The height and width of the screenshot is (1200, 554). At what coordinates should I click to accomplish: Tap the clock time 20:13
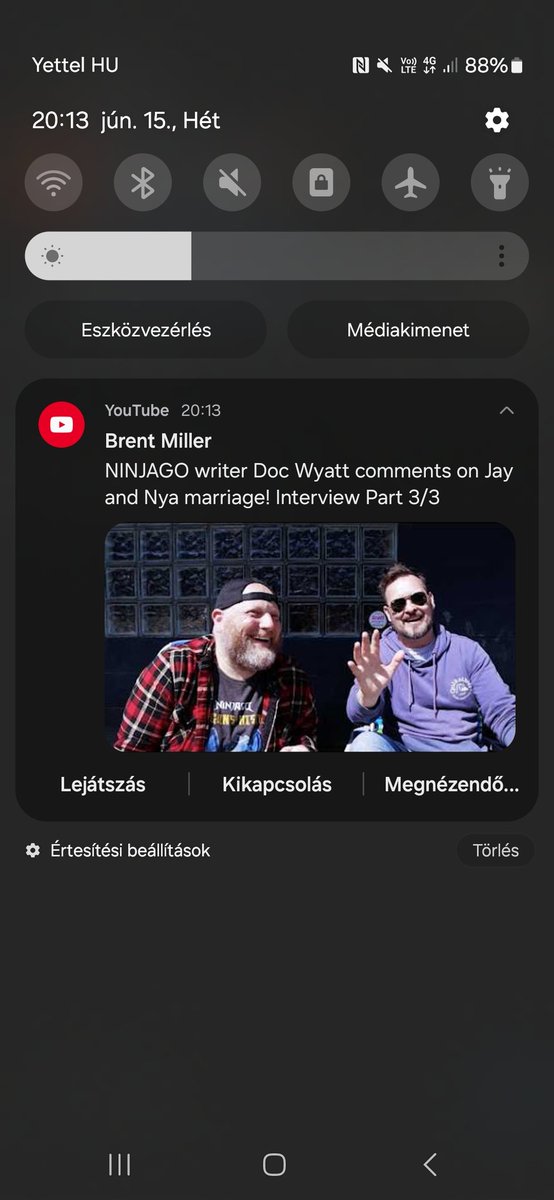pyautogui.click(x=61, y=121)
